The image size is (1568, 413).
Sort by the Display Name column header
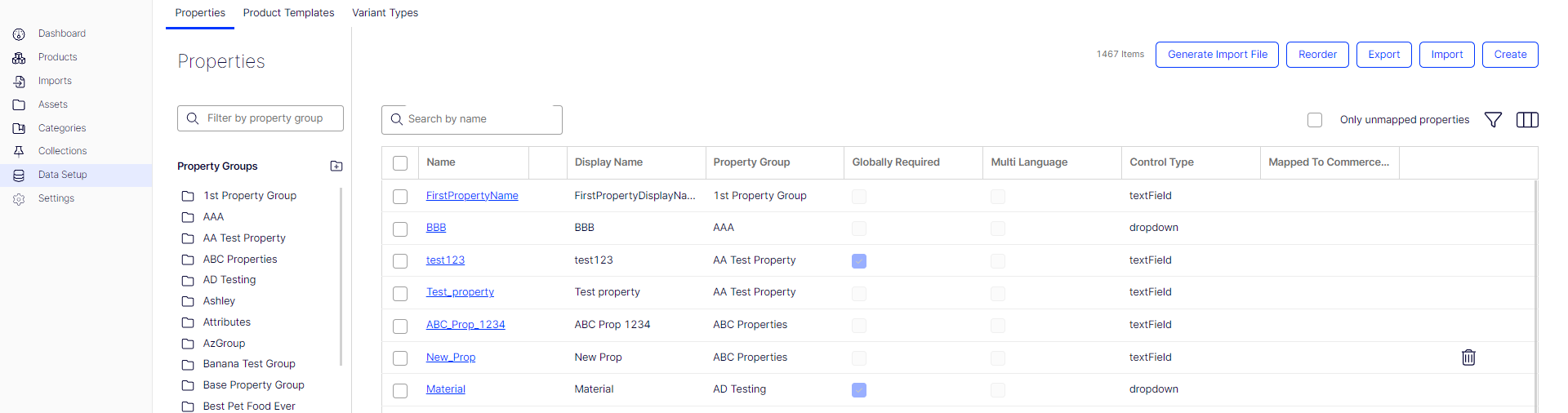[x=636, y=162]
